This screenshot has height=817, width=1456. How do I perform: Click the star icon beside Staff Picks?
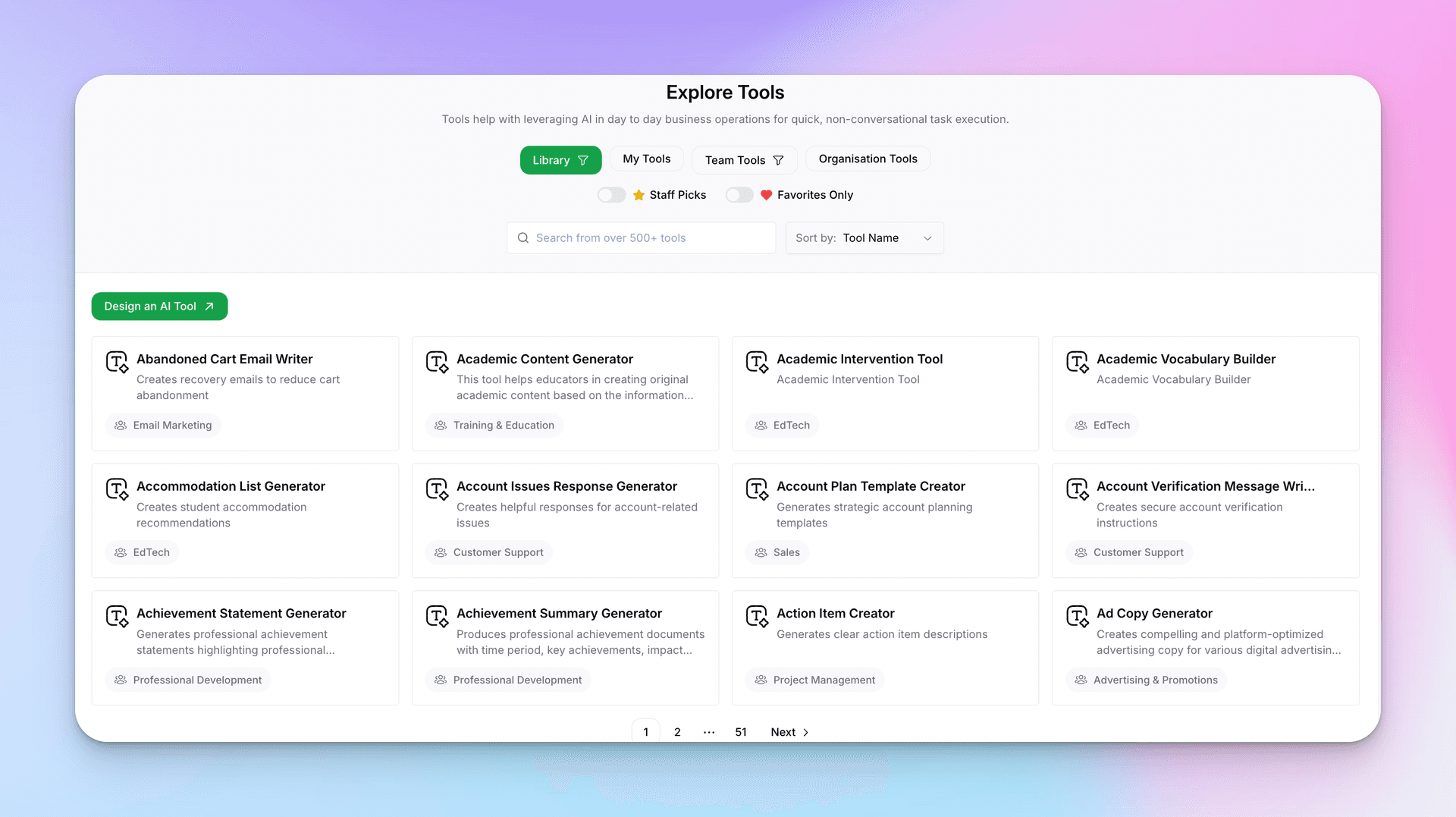pos(639,195)
